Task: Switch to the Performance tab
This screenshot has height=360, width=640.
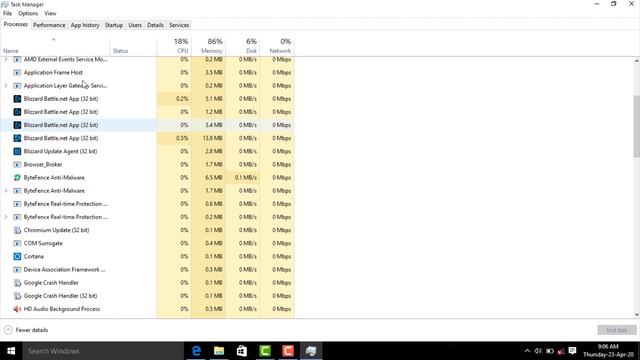Action: (49, 25)
